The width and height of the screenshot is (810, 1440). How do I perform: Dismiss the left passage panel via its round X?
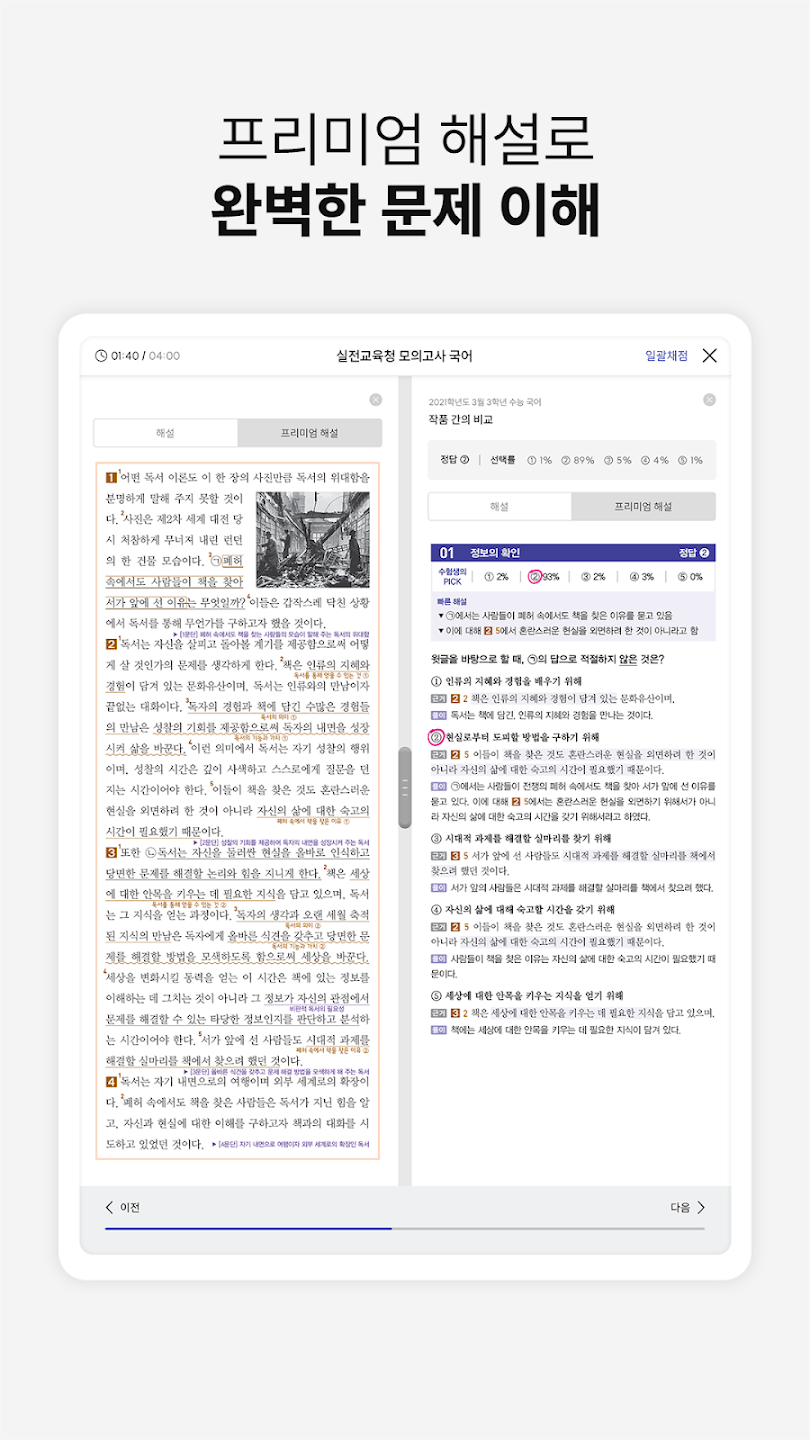(375, 400)
